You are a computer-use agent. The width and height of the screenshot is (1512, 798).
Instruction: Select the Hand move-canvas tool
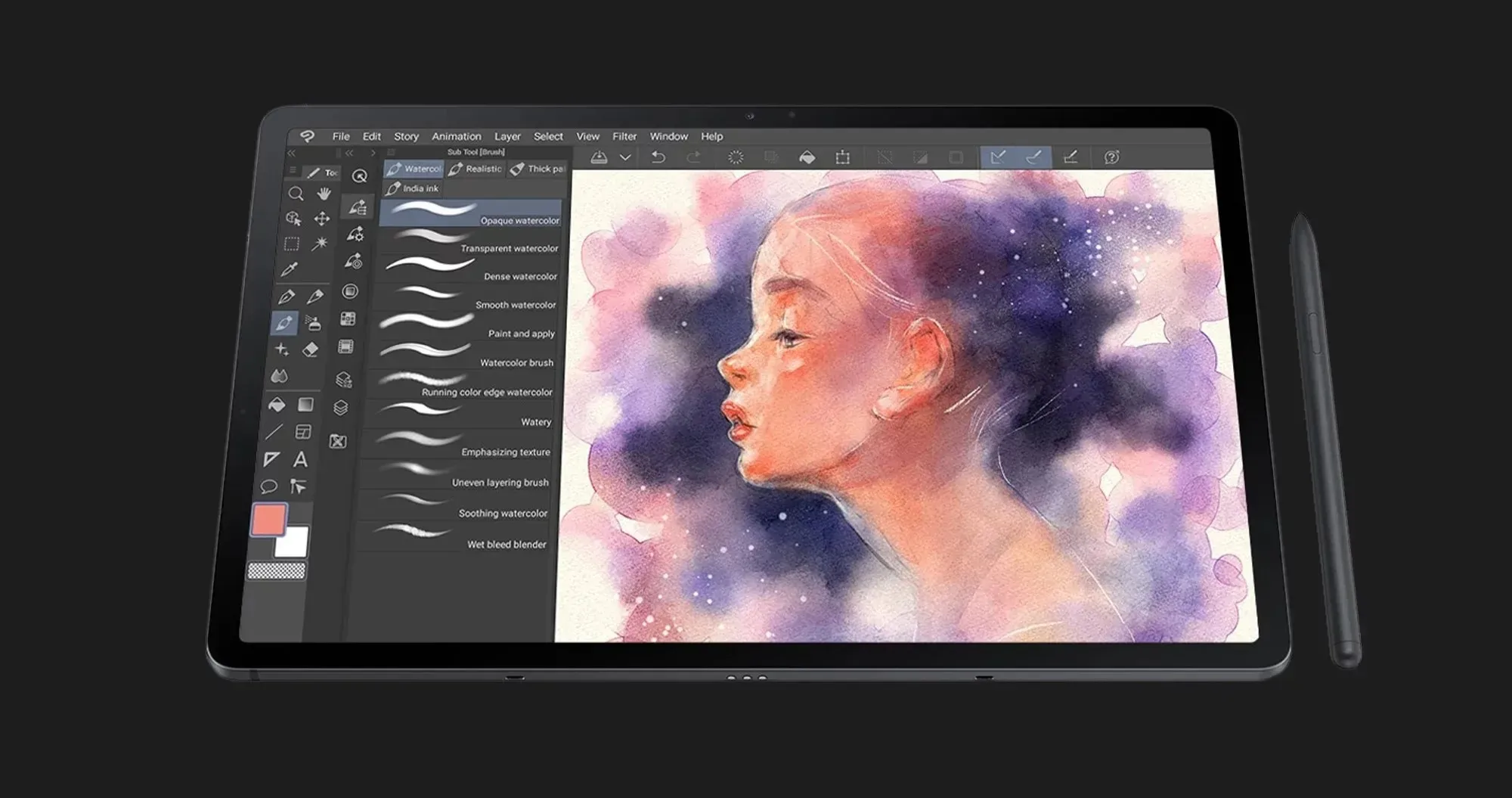(324, 194)
